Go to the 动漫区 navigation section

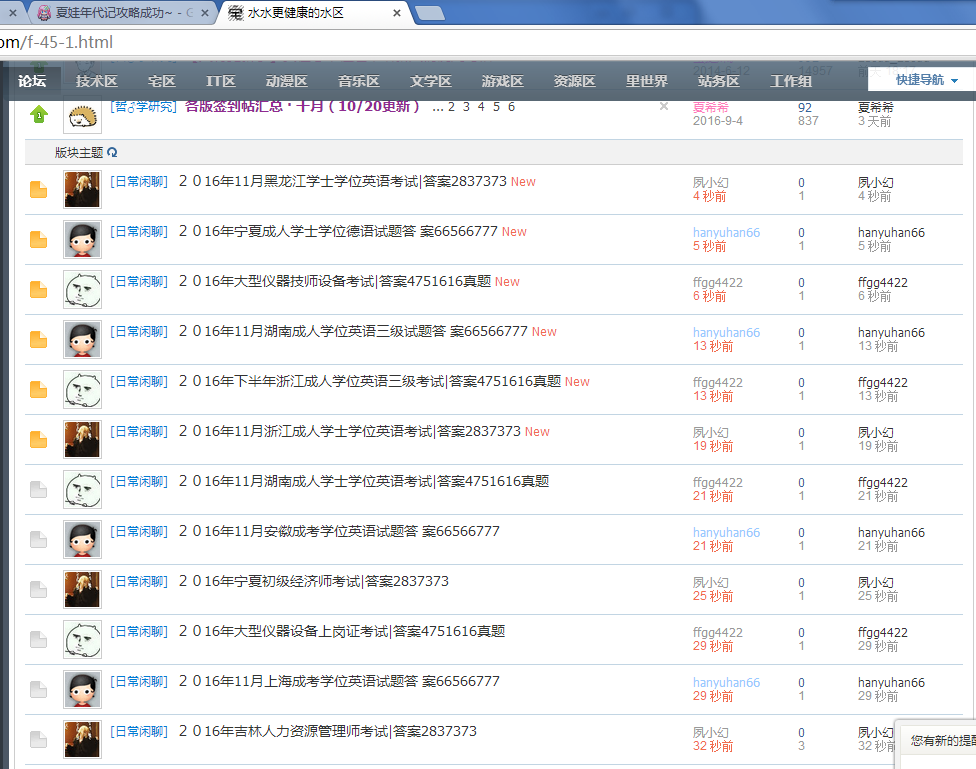point(287,81)
